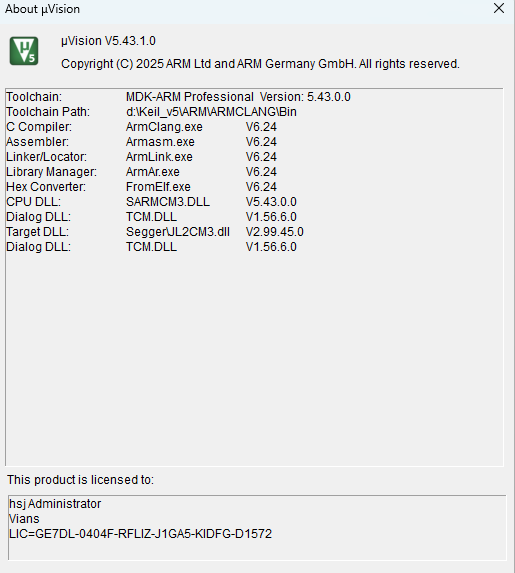Select the µVision V5.43.1.0 version text
Image resolution: width=515 pixels, height=573 pixels.
[x=108, y=41]
